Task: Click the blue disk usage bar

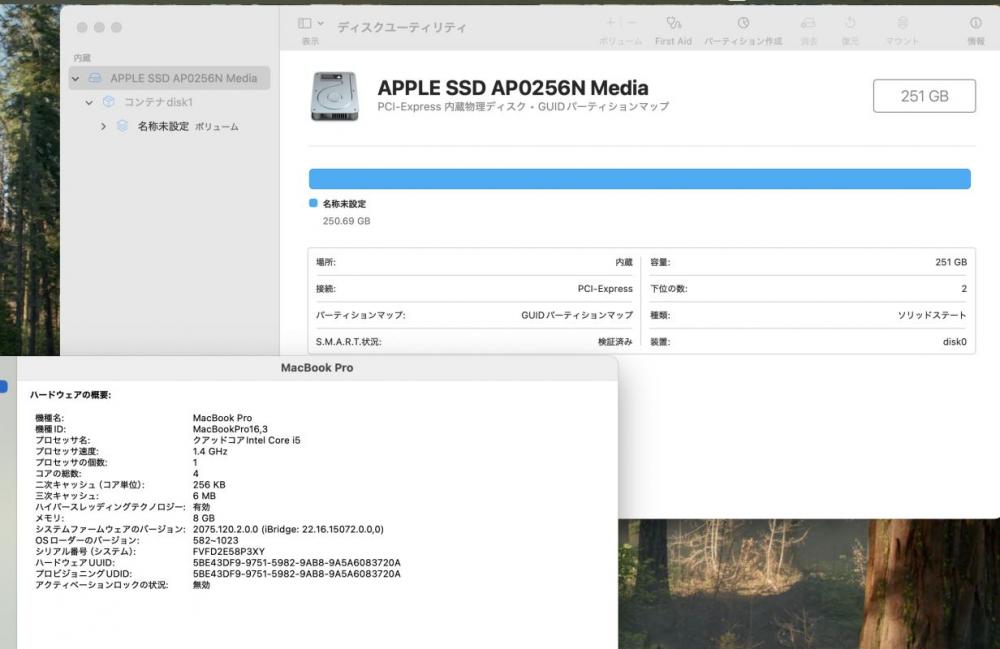Action: click(x=640, y=179)
